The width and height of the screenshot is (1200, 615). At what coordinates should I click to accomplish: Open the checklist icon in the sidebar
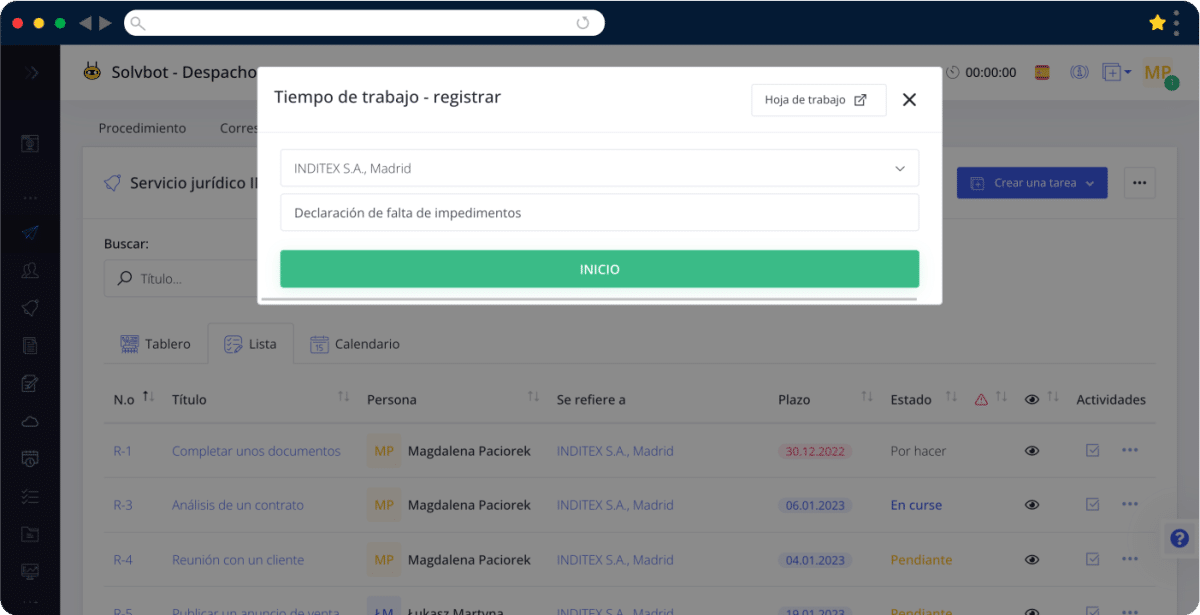click(x=29, y=496)
